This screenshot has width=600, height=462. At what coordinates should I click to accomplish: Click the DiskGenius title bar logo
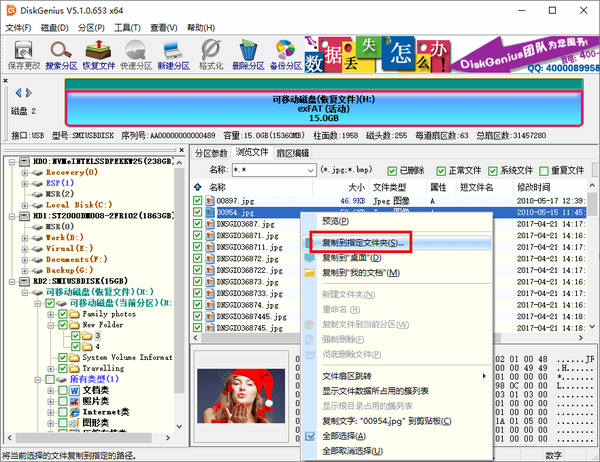pos(11,10)
